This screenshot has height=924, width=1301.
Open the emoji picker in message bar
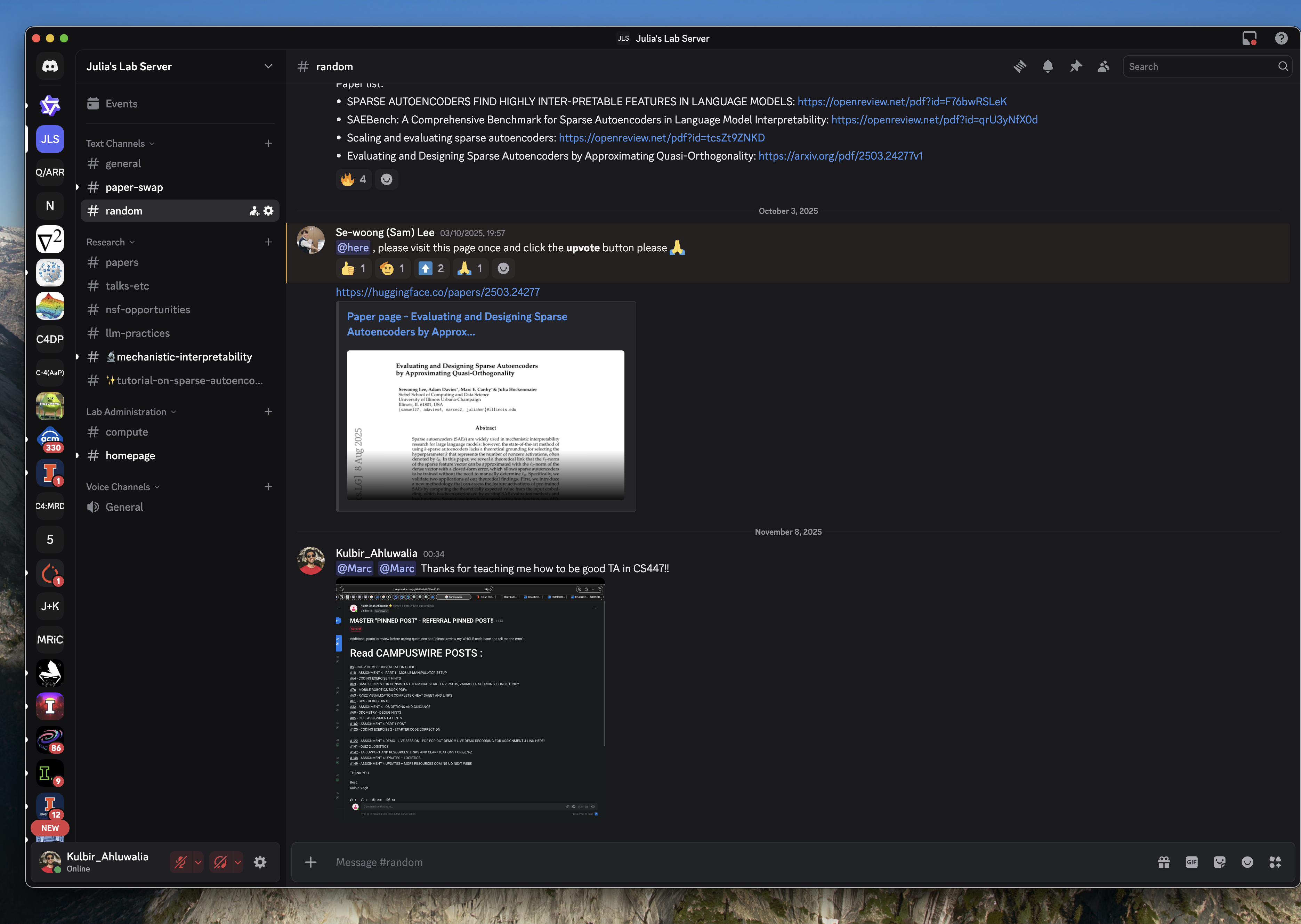pos(1247,862)
